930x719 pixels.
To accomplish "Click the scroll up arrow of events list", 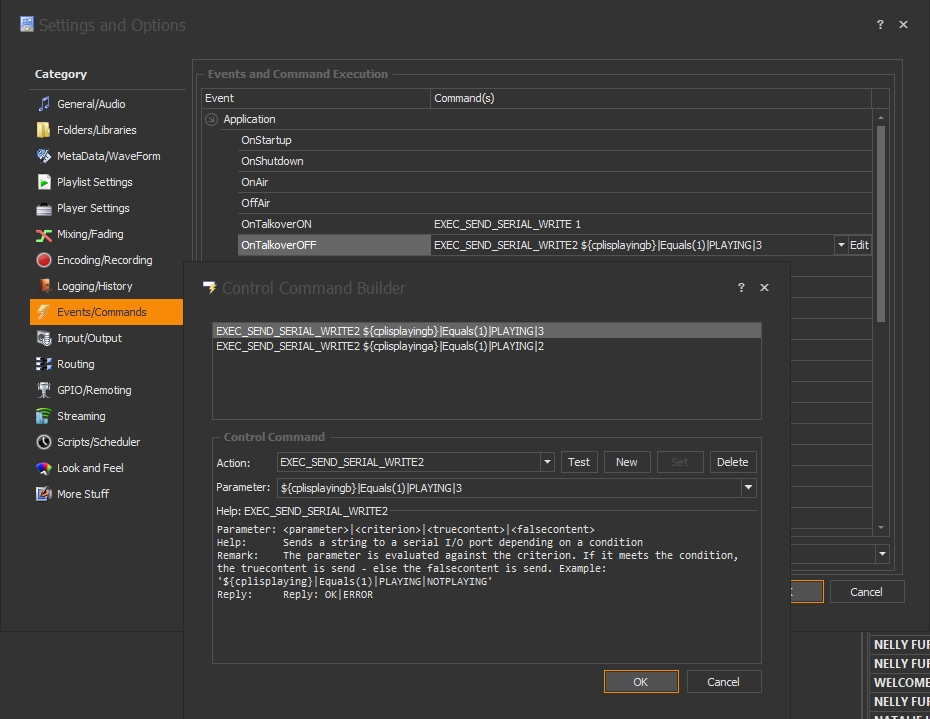I will pos(881,119).
